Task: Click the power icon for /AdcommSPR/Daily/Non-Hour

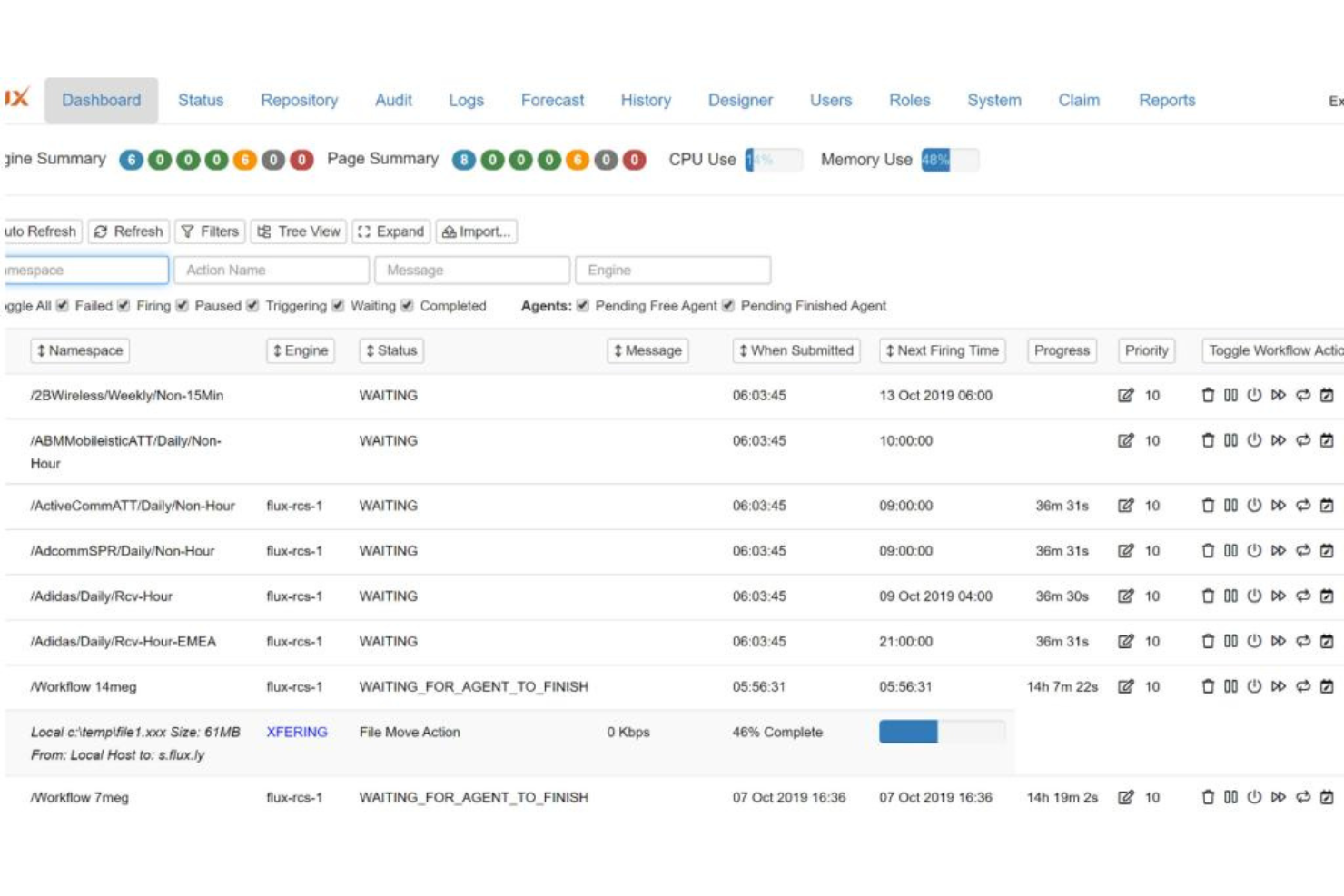Action: click(1254, 551)
